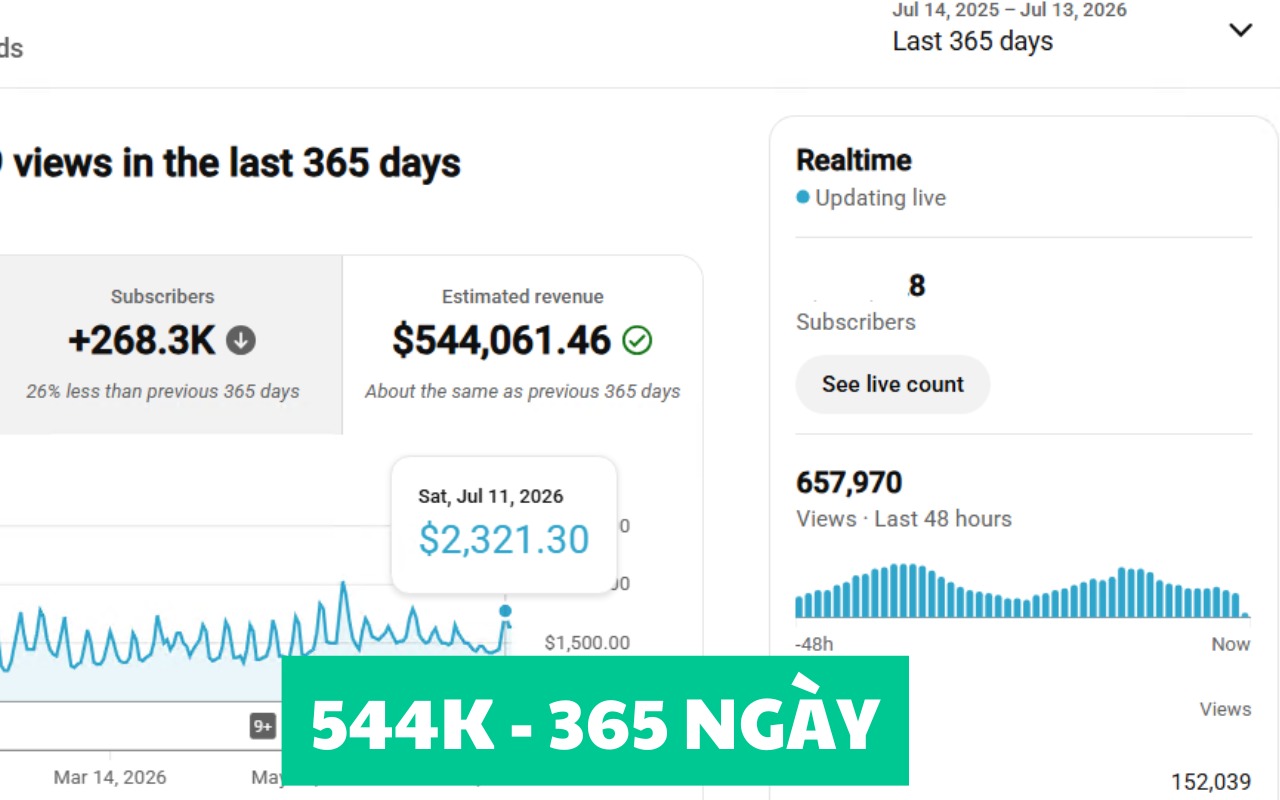Click the subscribers down arrow icon
1280x800 pixels.
(x=241, y=342)
